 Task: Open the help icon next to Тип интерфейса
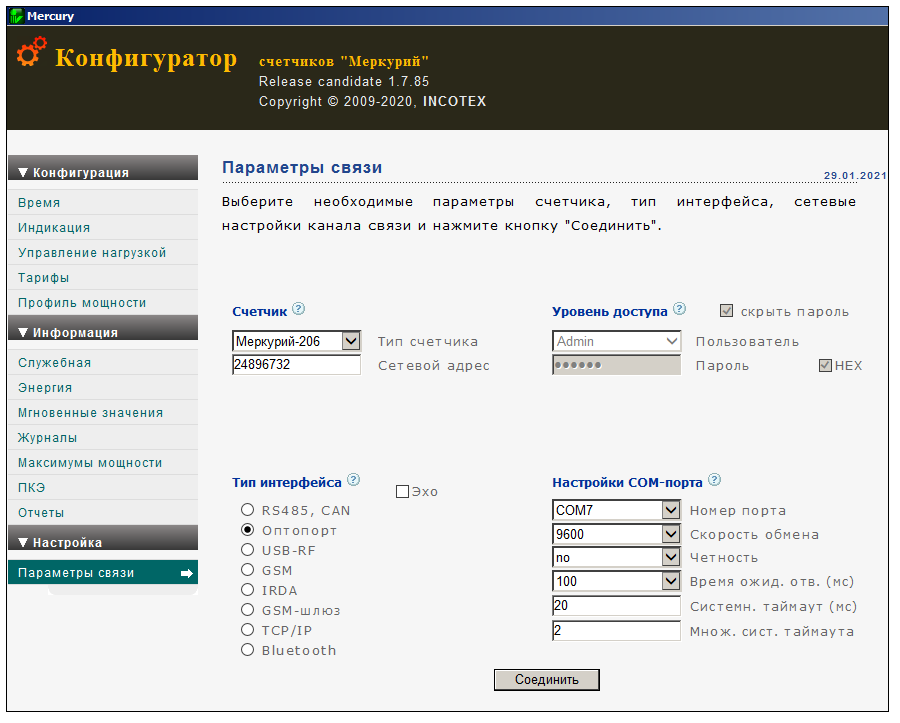tap(354, 480)
